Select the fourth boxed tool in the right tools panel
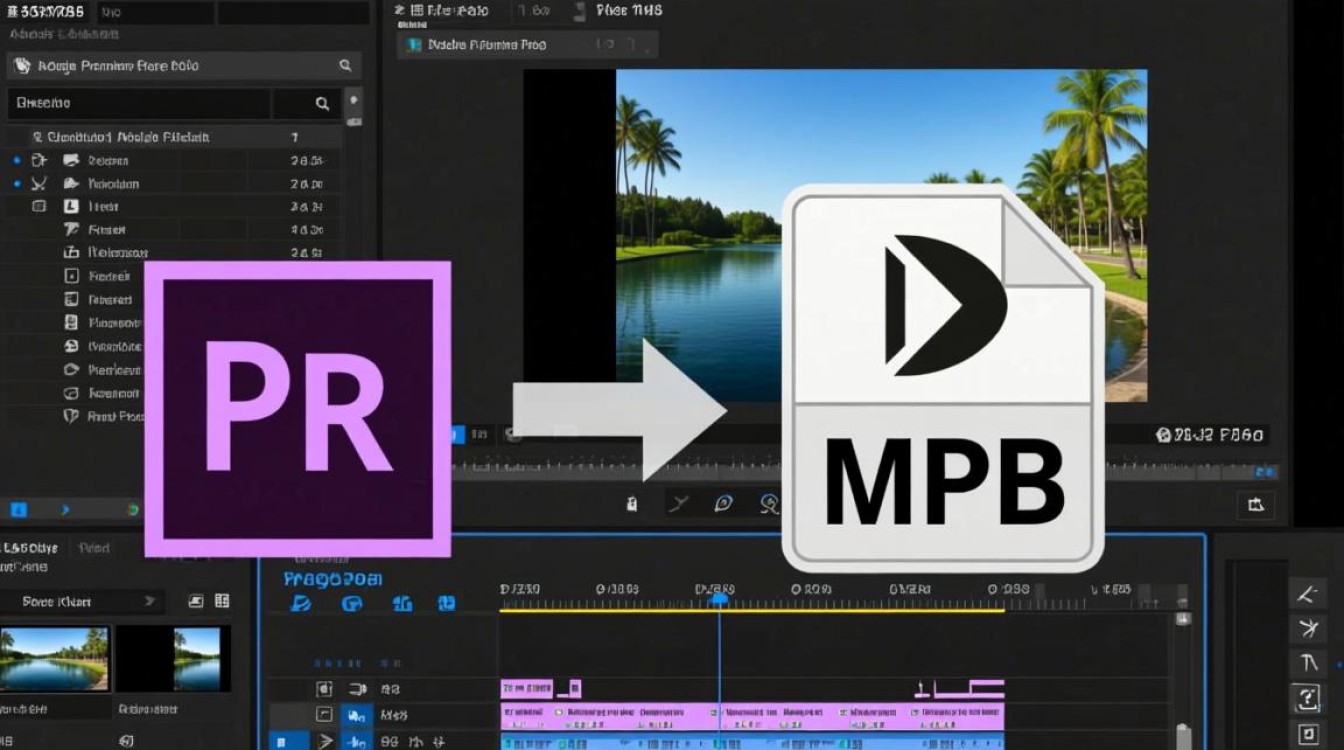Viewport: 1344px width, 750px height. tap(1308, 697)
